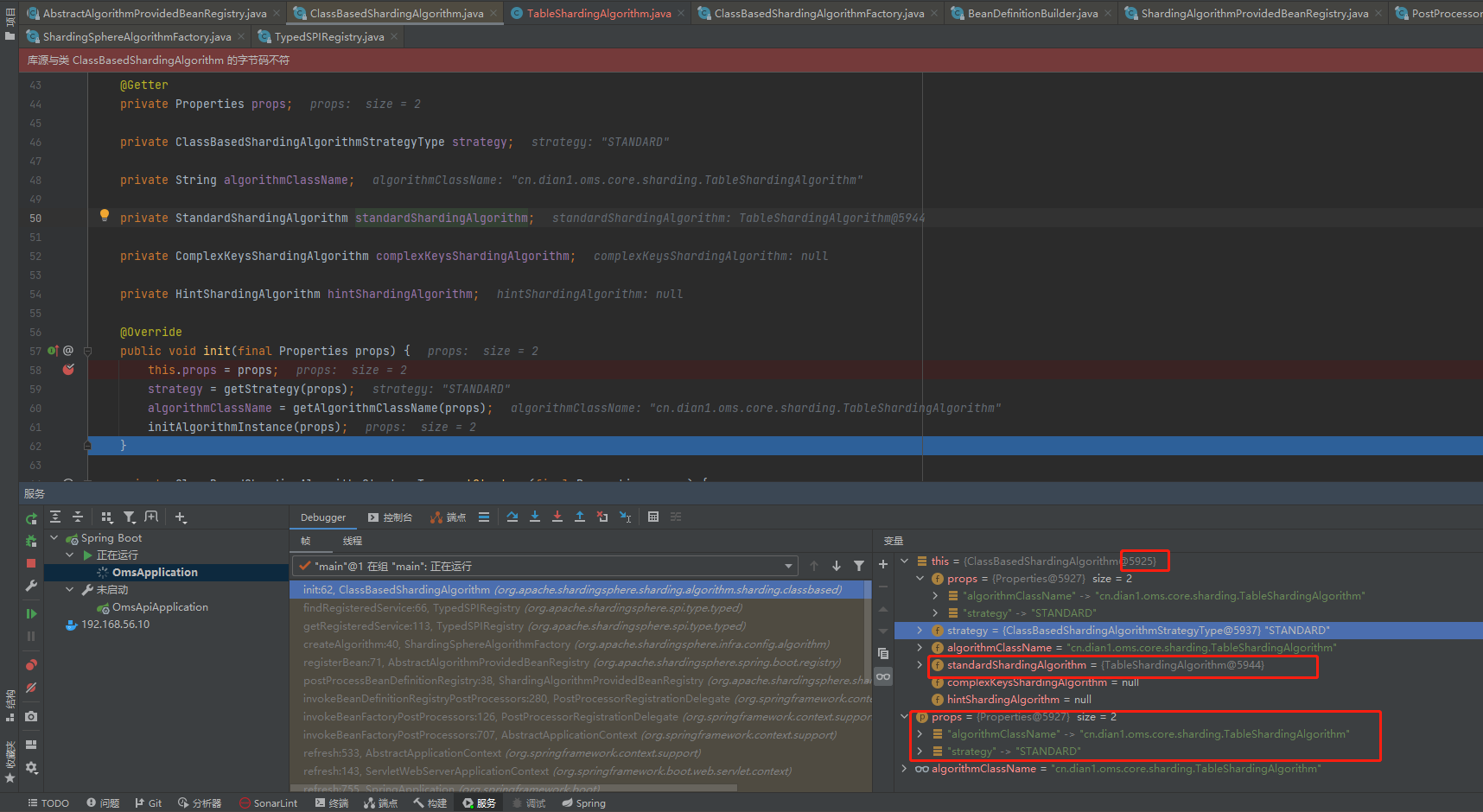Open the 问题 problems tool window

pyautogui.click(x=103, y=802)
